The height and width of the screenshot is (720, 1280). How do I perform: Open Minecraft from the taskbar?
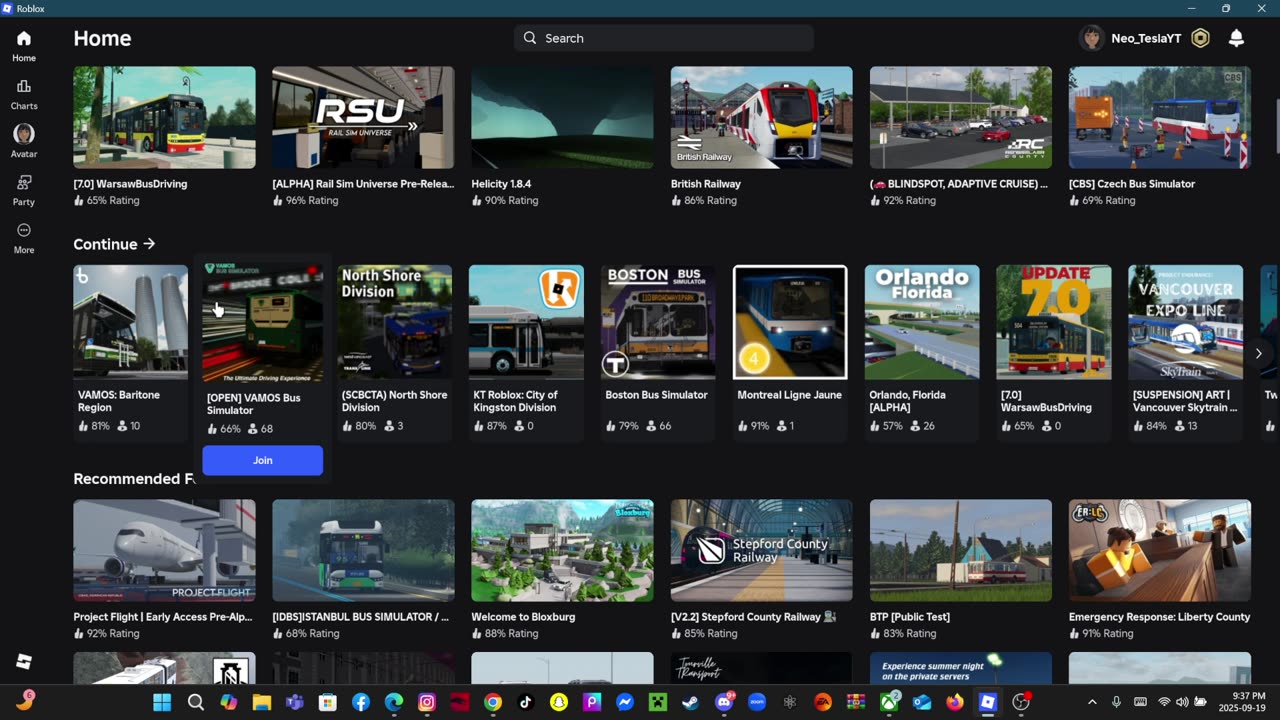[657, 702]
